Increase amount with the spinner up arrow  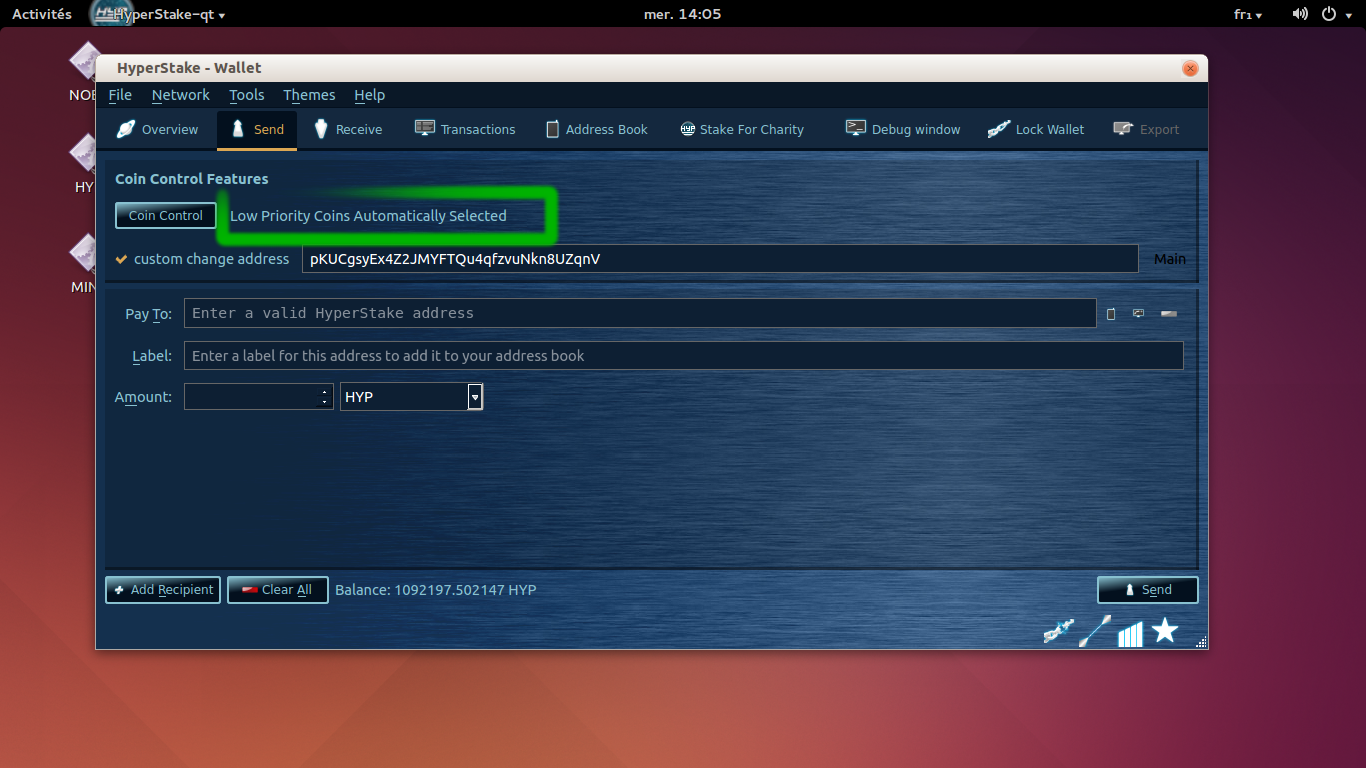324,391
